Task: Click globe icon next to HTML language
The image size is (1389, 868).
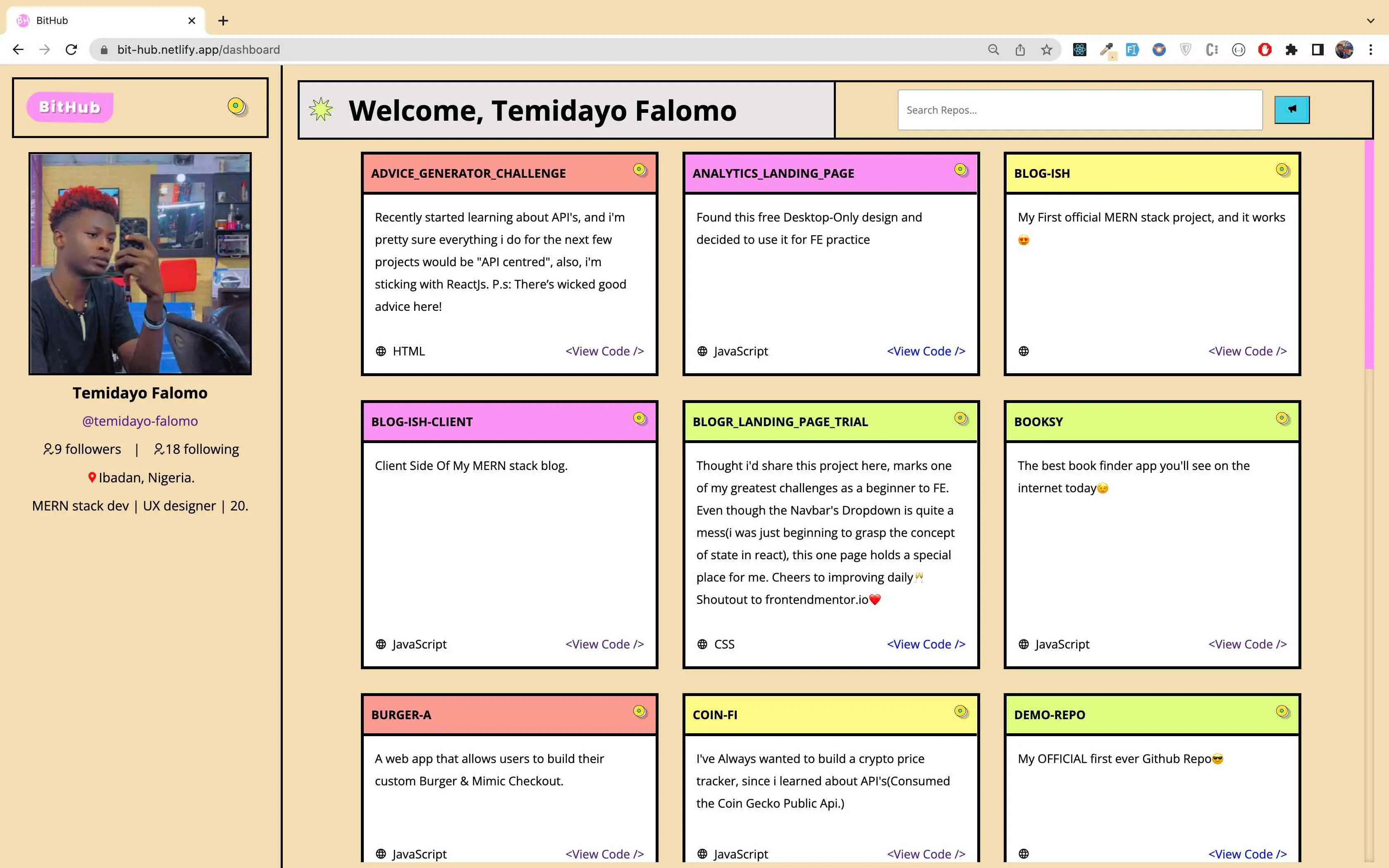Action: click(x=381, y=351)
